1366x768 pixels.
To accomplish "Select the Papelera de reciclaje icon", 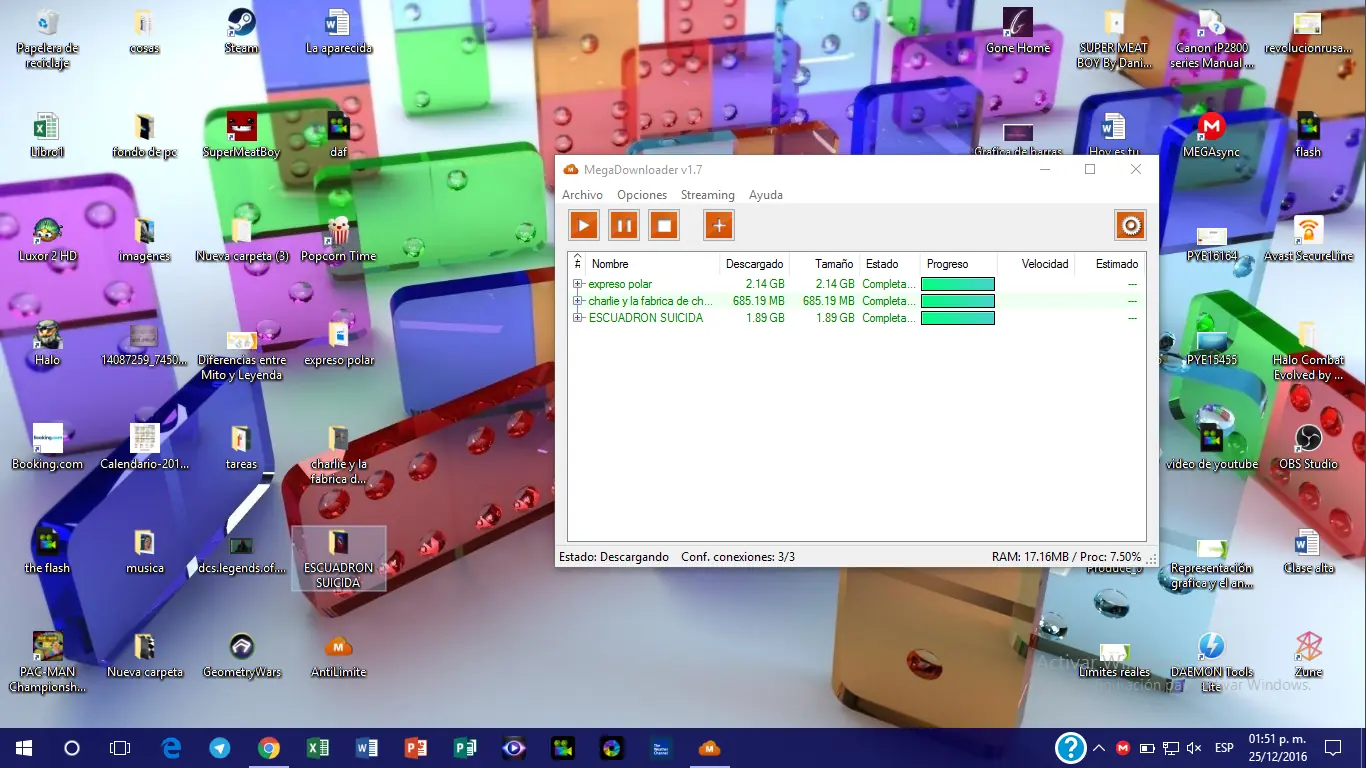I will click(47, 38).
